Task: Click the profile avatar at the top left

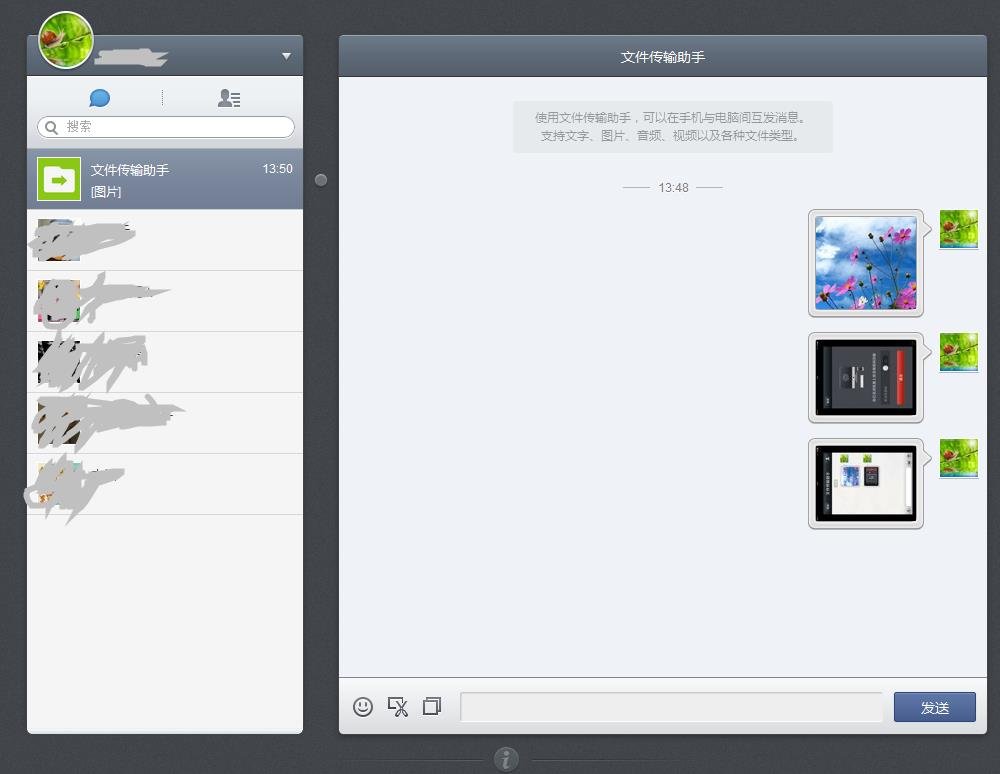Action: 66,40
